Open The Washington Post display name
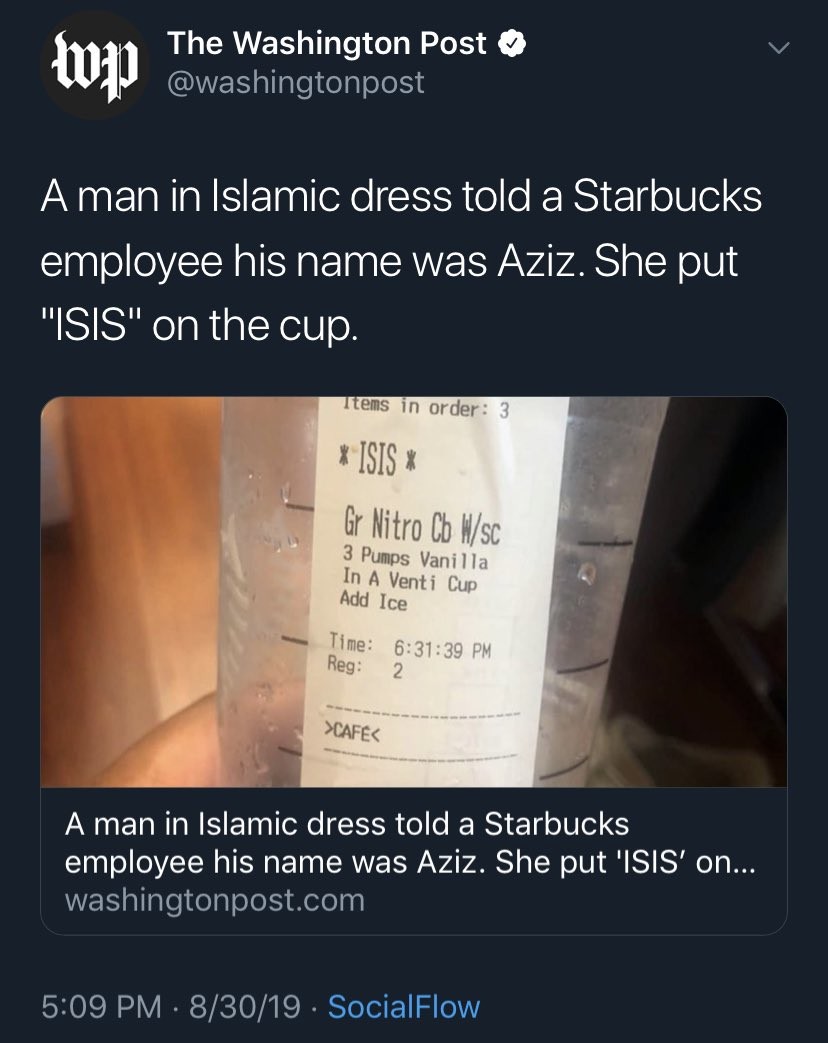Viewport: 828px width, 1043px height. coord(327,44)
